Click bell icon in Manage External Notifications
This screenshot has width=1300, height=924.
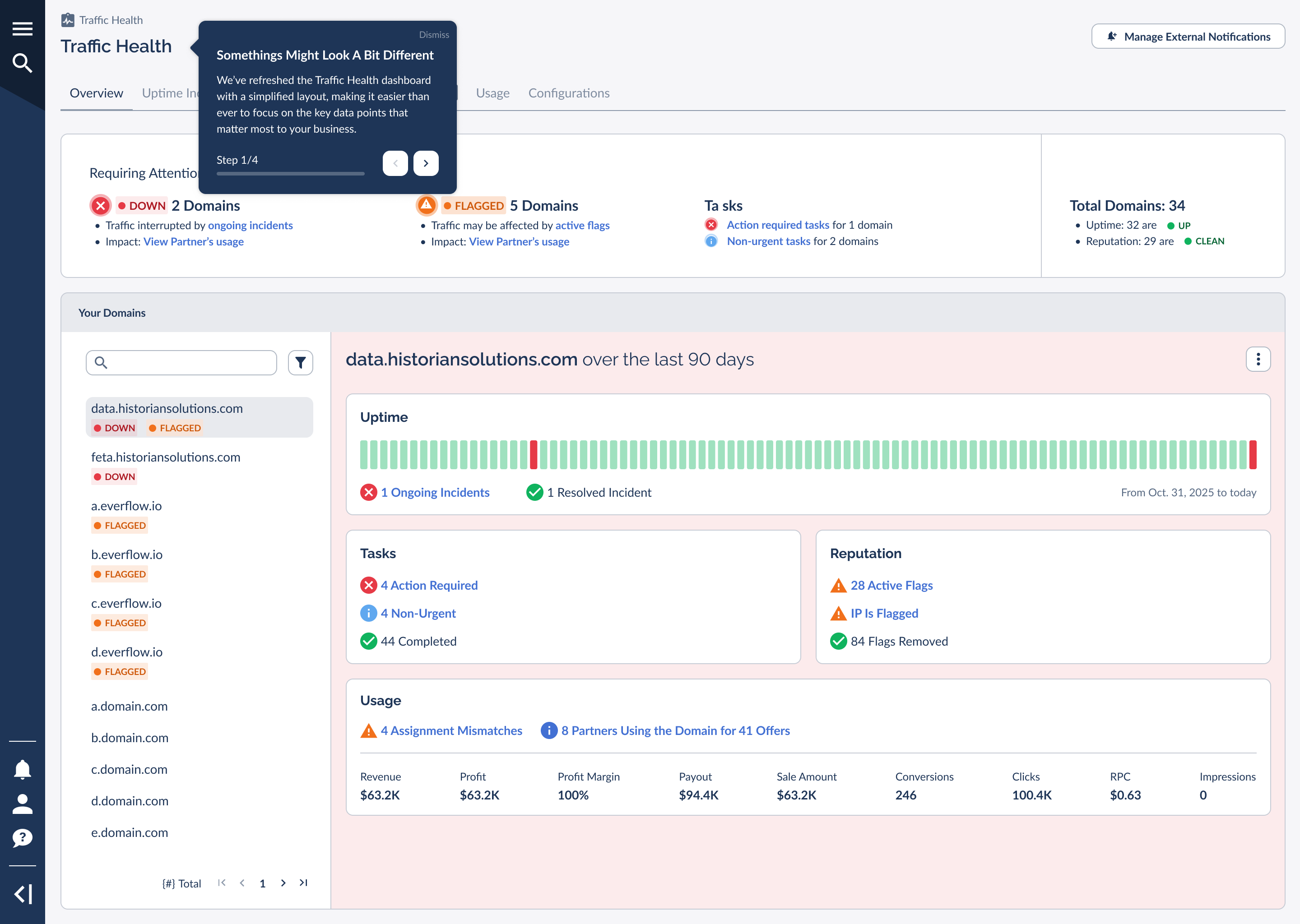[x=1112, y=37]
